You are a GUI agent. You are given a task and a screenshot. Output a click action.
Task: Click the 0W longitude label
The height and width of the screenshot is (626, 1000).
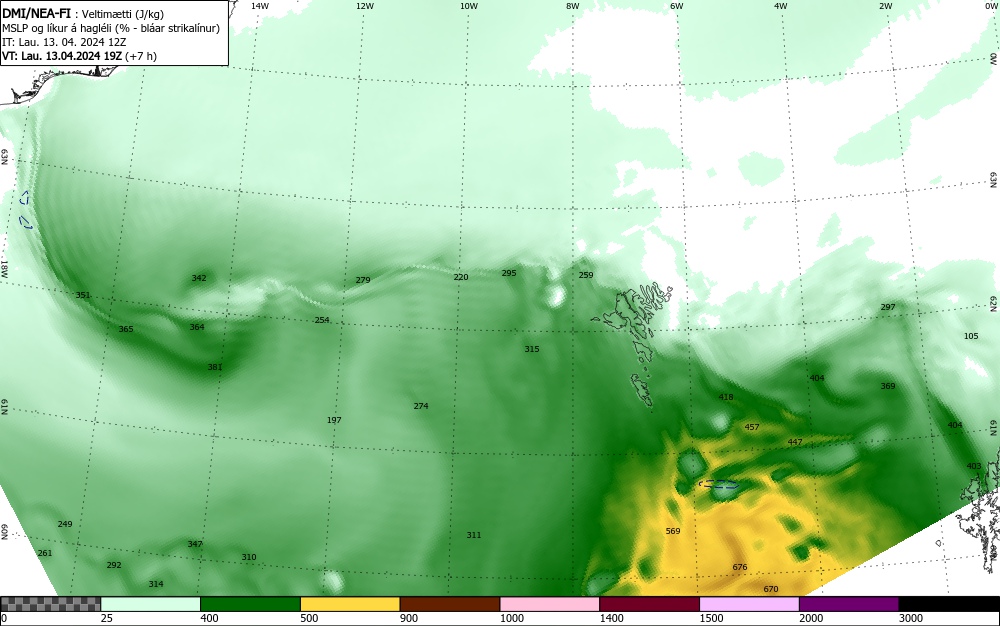[990, 6]
